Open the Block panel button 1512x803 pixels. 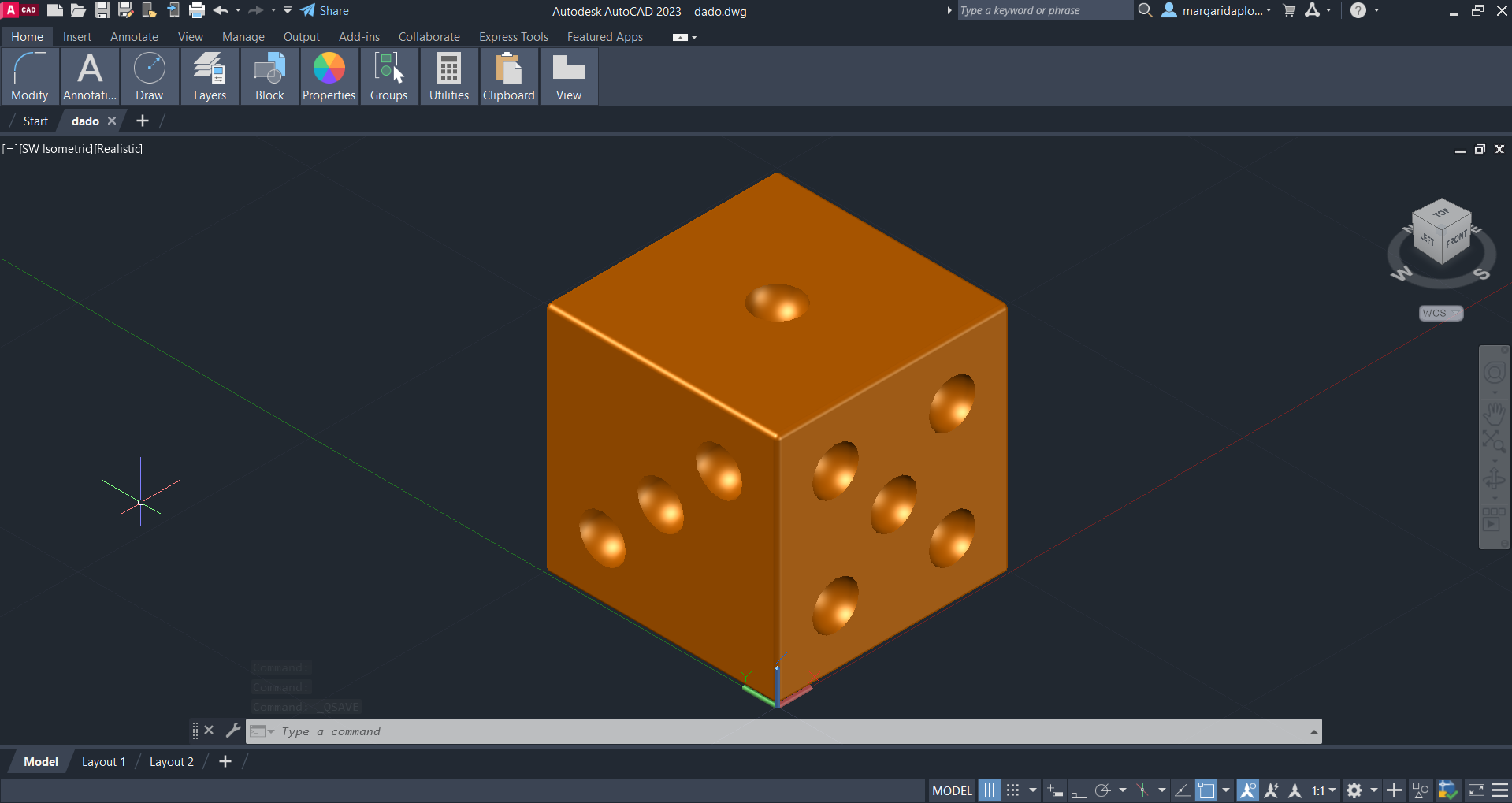(x=269, y=76)
